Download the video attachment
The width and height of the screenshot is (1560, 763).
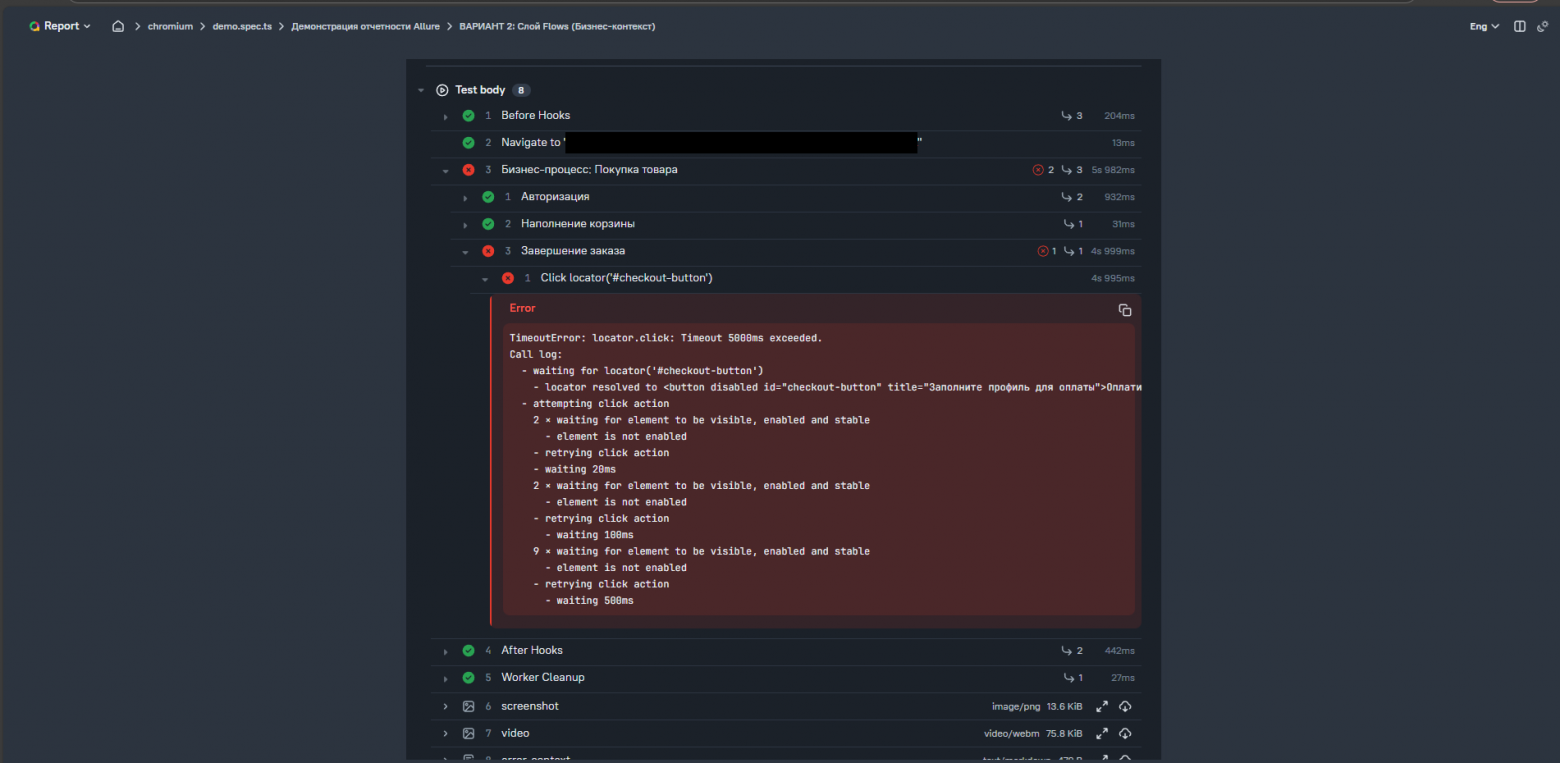pos(1125,733)
